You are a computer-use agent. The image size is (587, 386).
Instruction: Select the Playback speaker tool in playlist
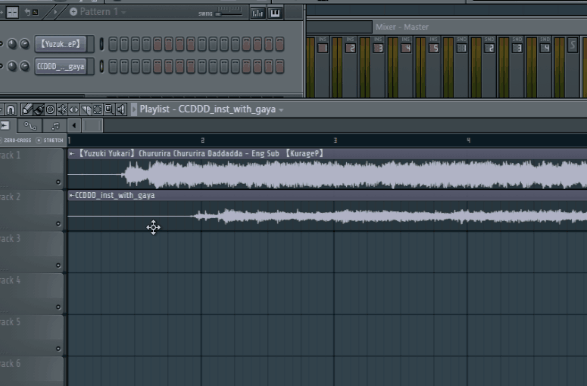121,109
